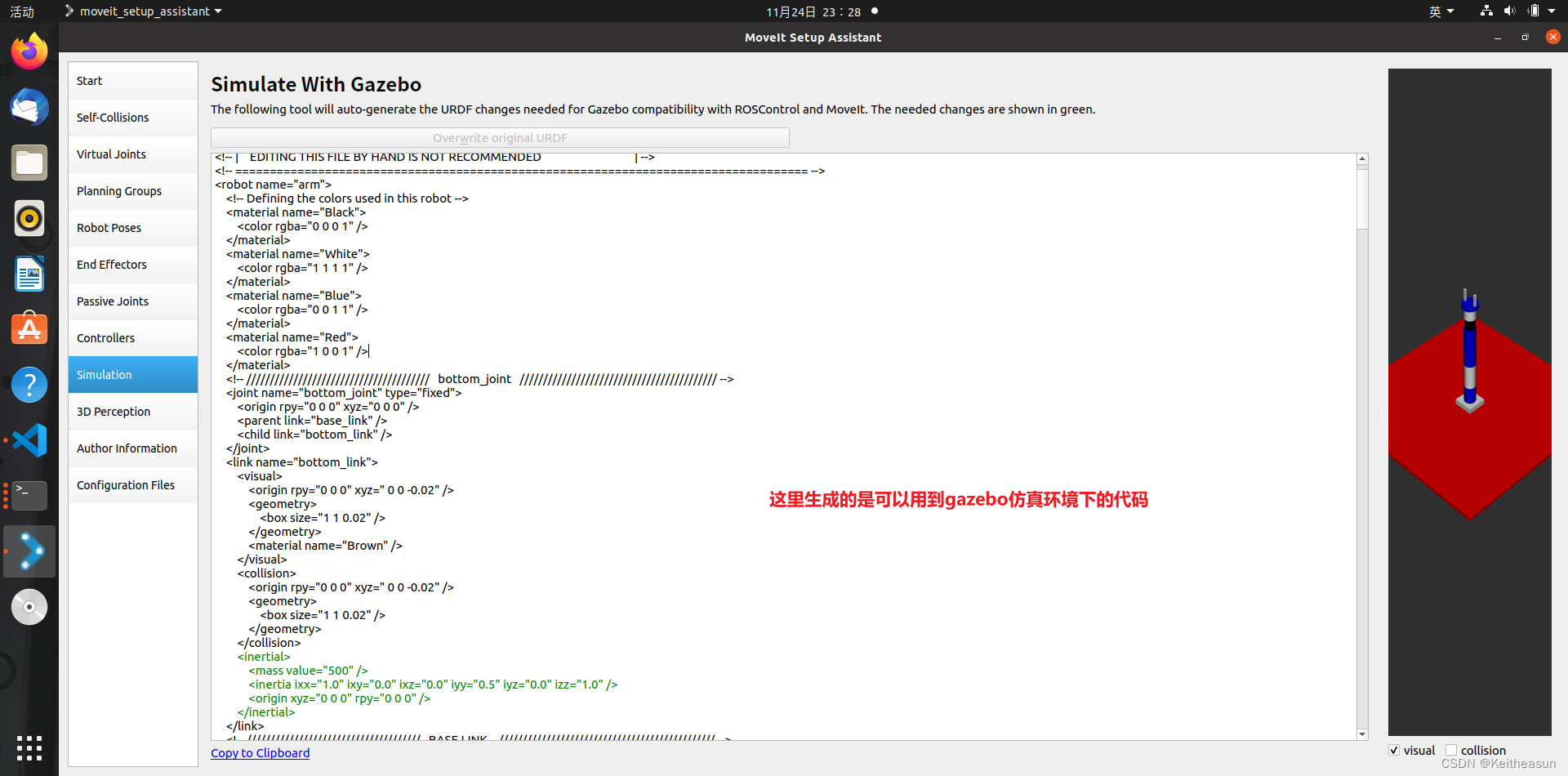Launch Thunderbird mail from the dock
This screenshot has width=1568, height=776.
(x=29, y=107)
